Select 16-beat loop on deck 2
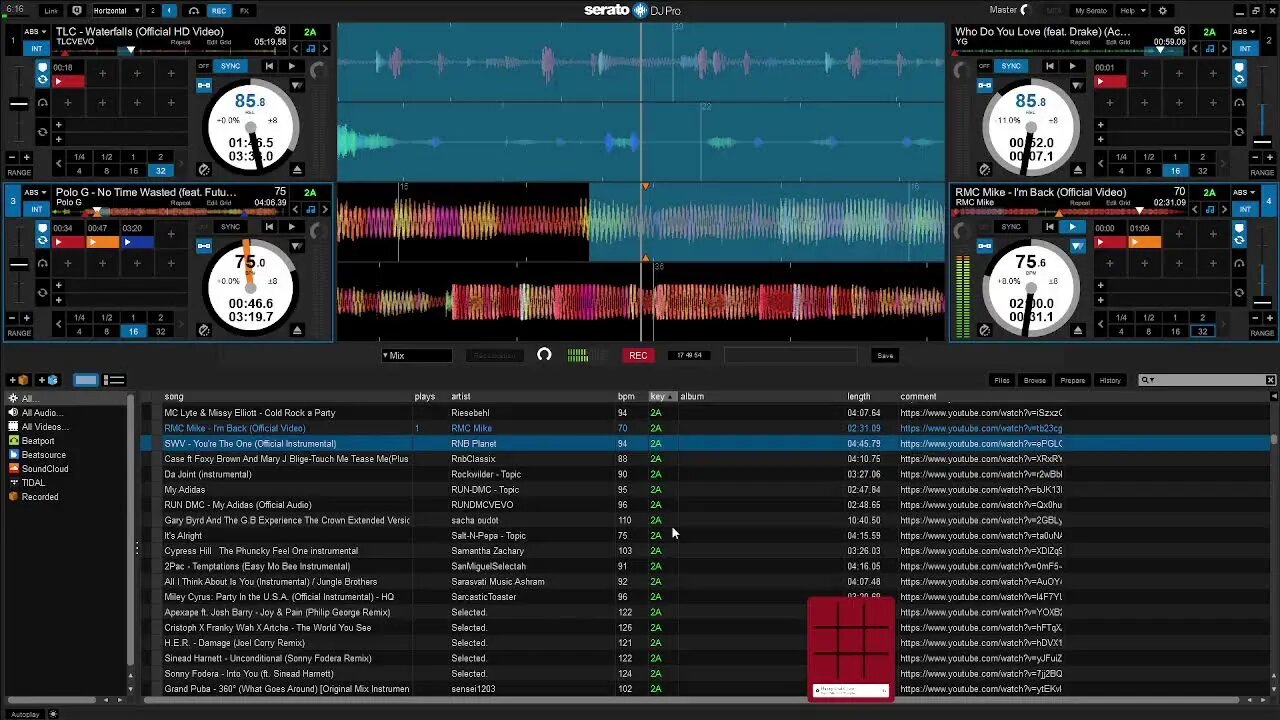1280x720 pixels. tap(1175, 171)
